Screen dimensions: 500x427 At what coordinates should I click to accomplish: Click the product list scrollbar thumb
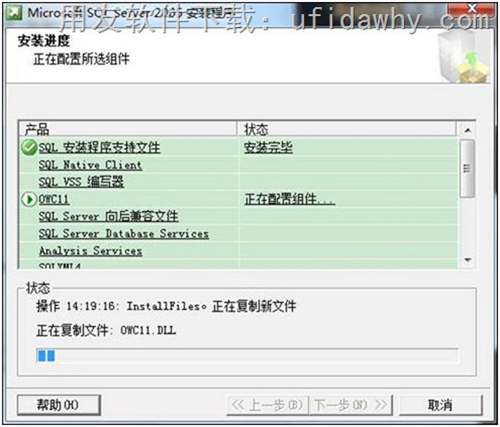(x=467, y=169)
